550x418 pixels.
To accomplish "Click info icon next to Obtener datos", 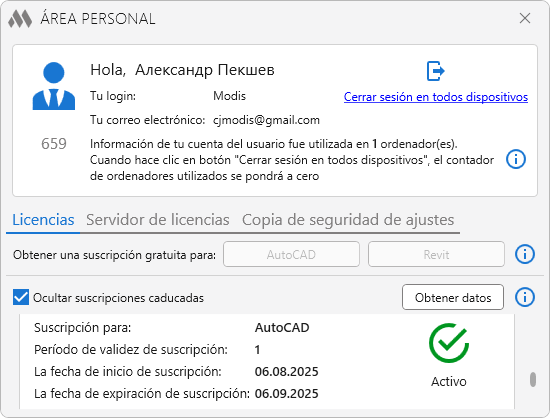I will click(525, 297).
